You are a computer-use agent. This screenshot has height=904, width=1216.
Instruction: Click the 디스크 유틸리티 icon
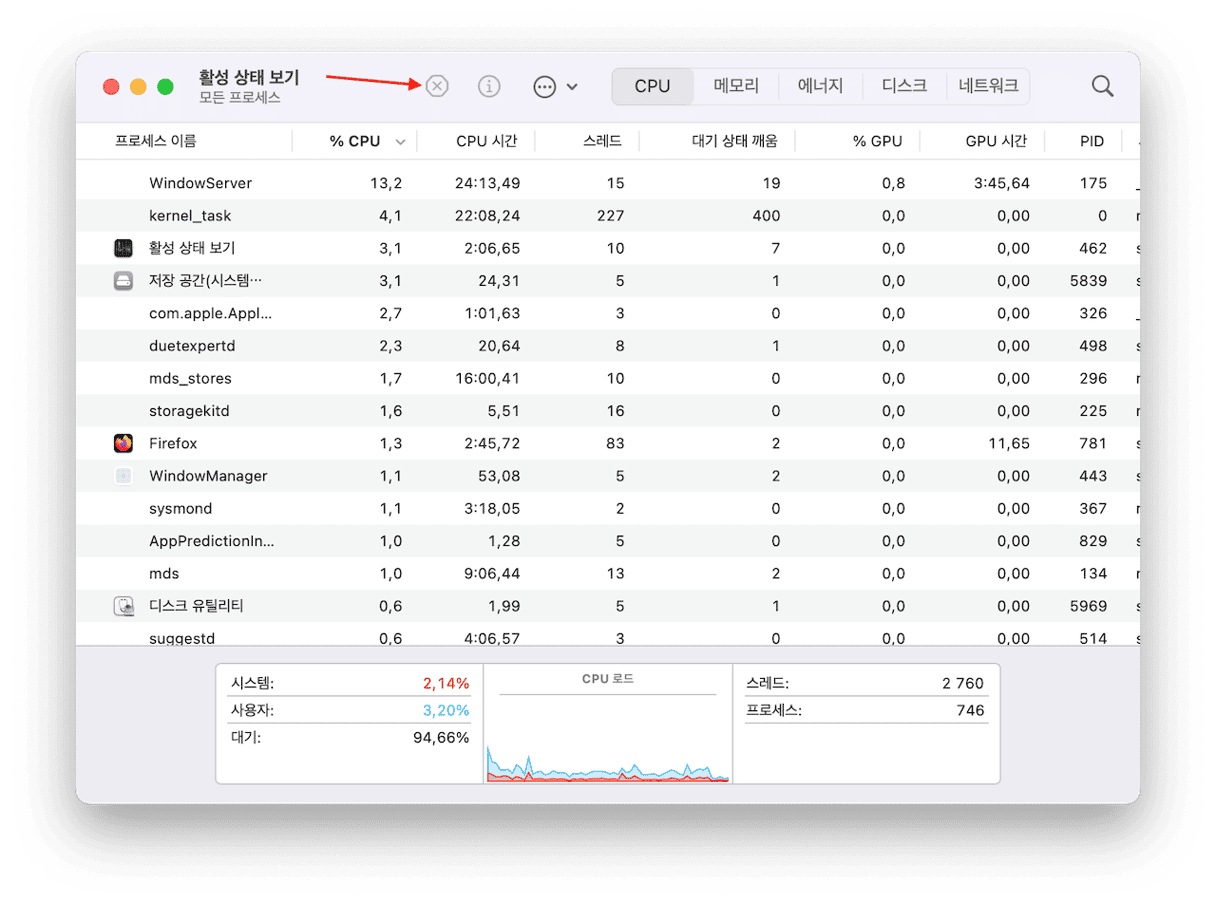123,606
